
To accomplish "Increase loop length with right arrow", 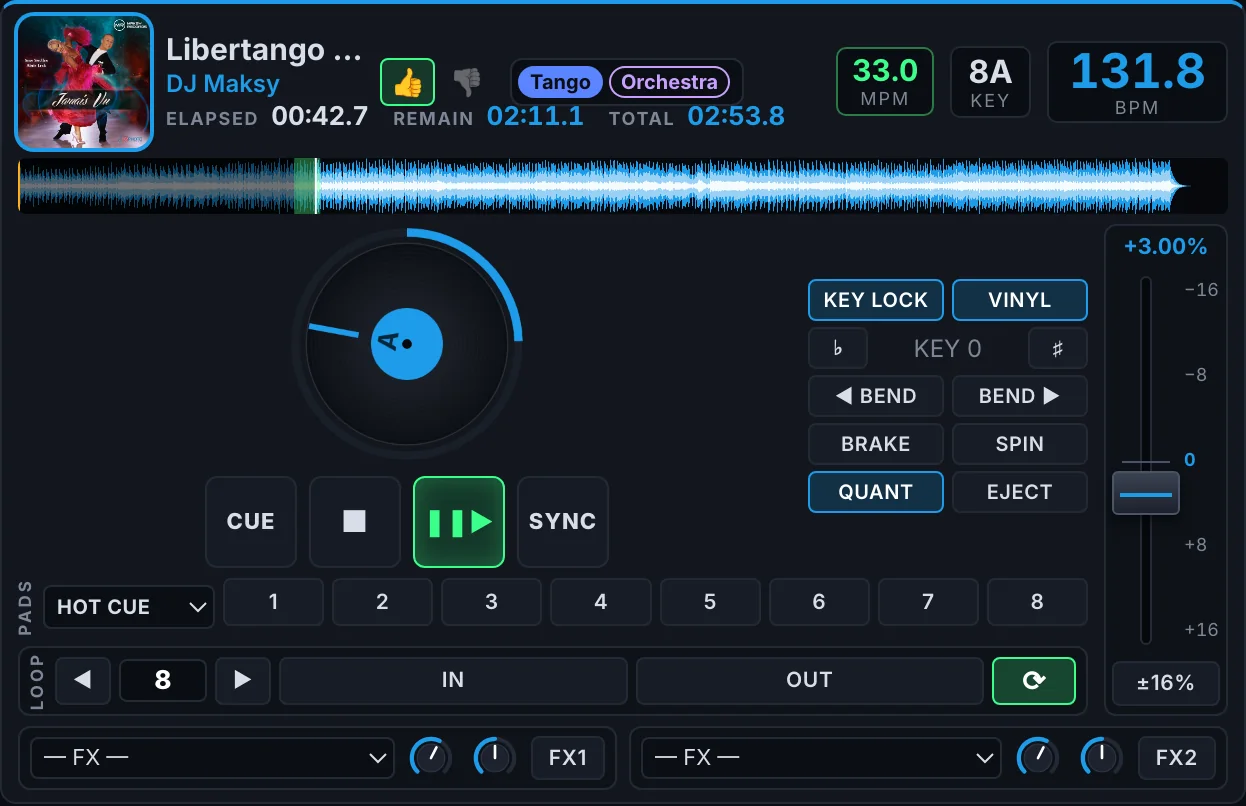I will tap(242, 680).
